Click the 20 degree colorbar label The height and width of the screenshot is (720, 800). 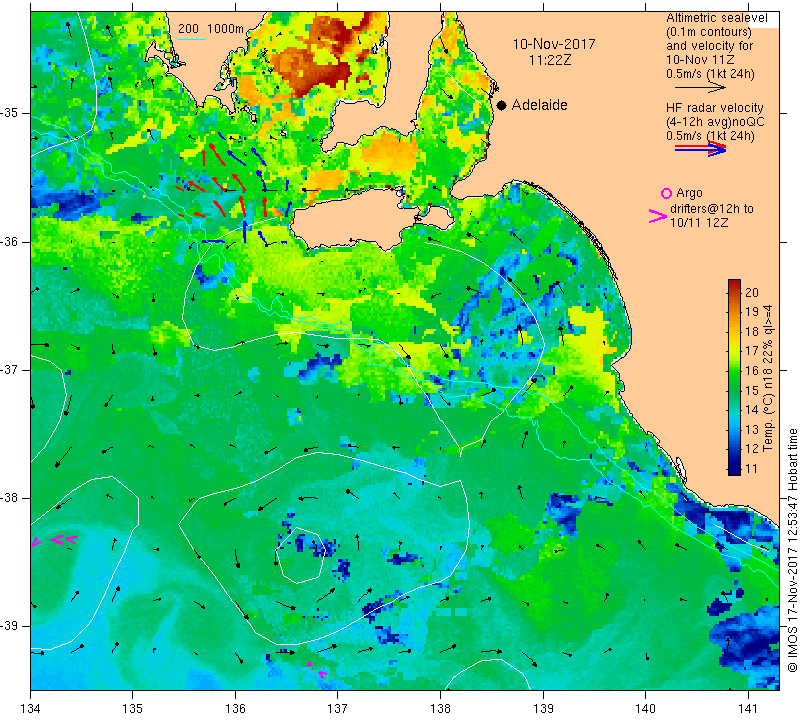[752, 292]
